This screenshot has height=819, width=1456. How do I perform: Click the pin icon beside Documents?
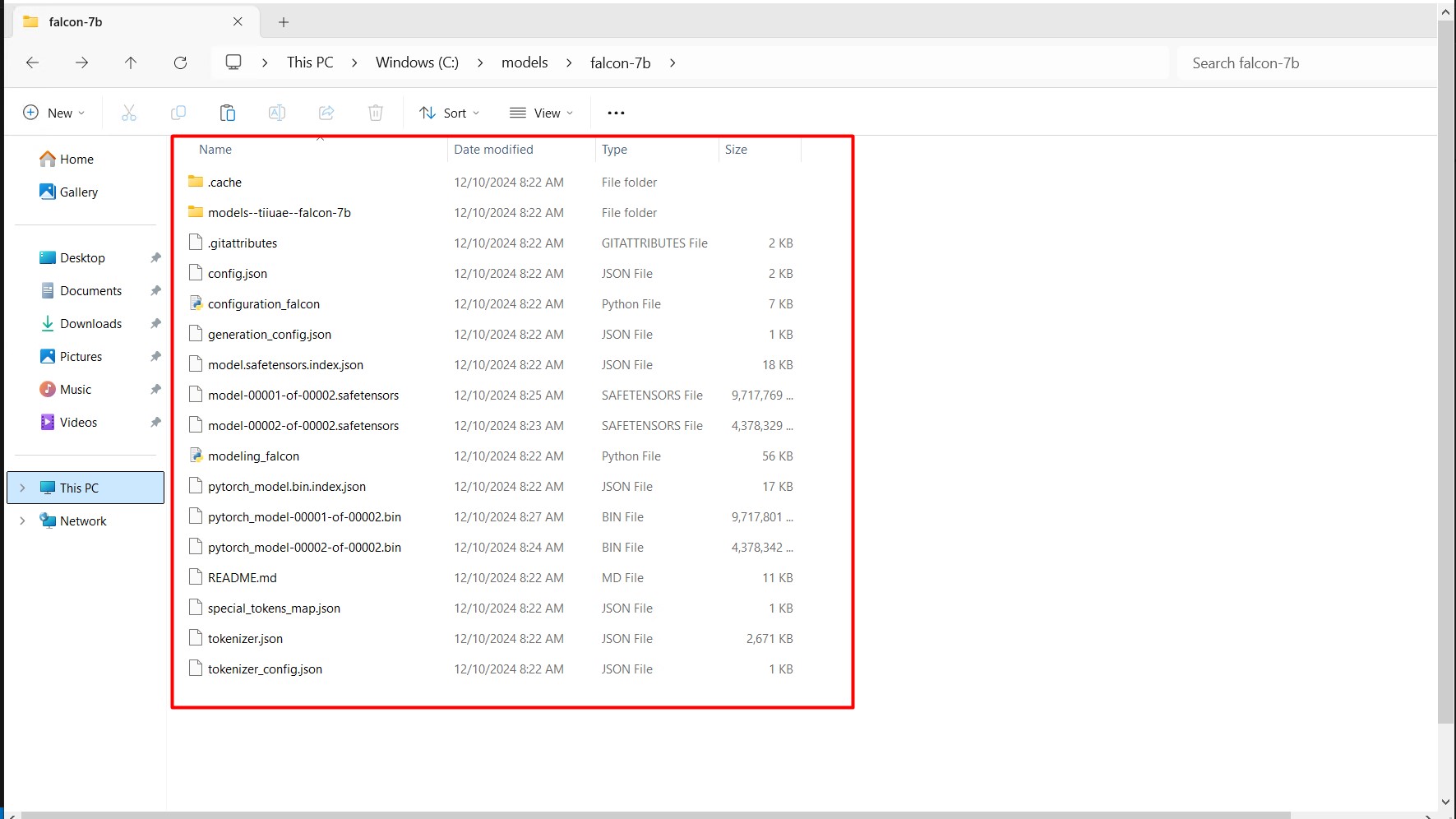[155, 290]
